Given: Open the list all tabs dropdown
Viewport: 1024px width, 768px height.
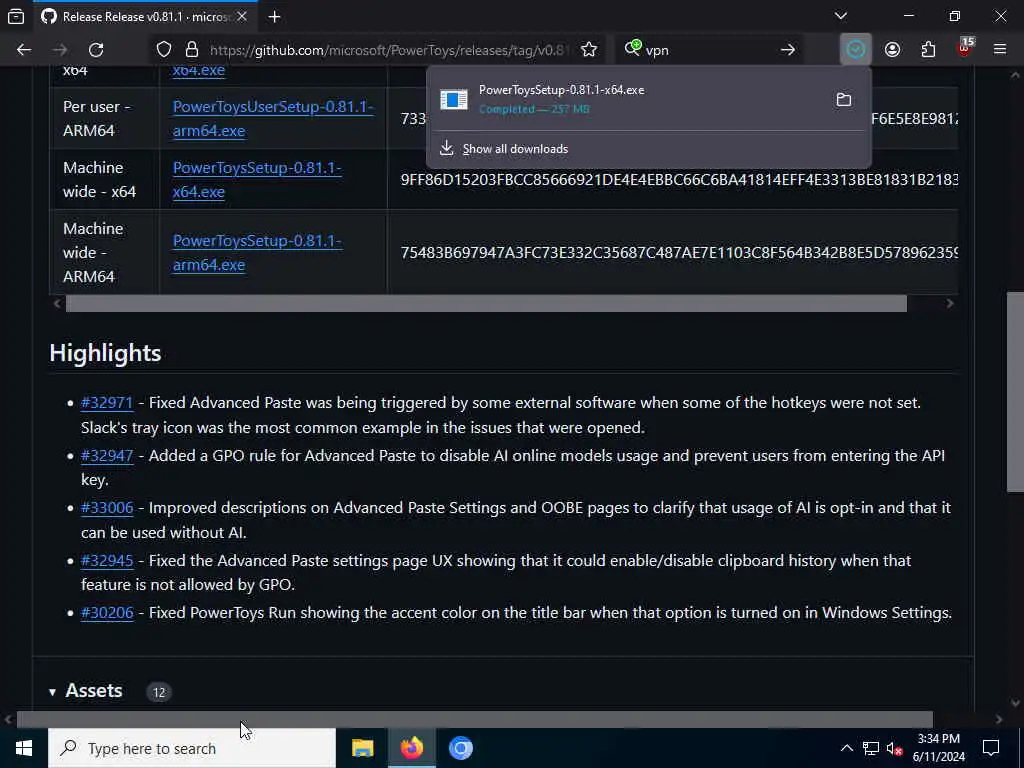Looking at the screenshot, I should (x=840, y=16).
